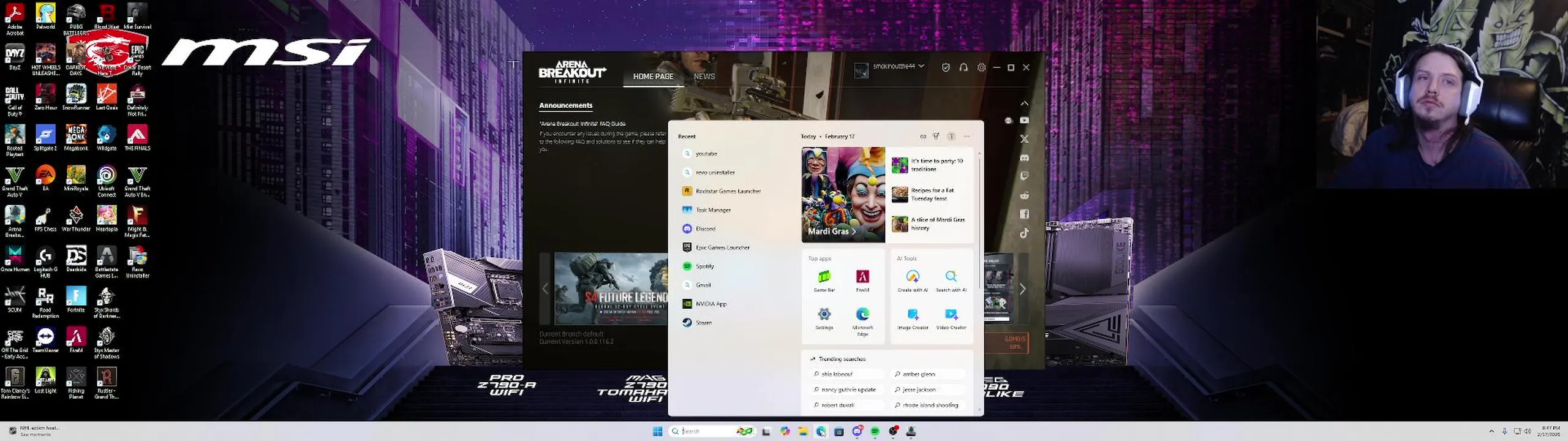Select Create with AI tool
1568x441 pixels.
coord(913,281)
